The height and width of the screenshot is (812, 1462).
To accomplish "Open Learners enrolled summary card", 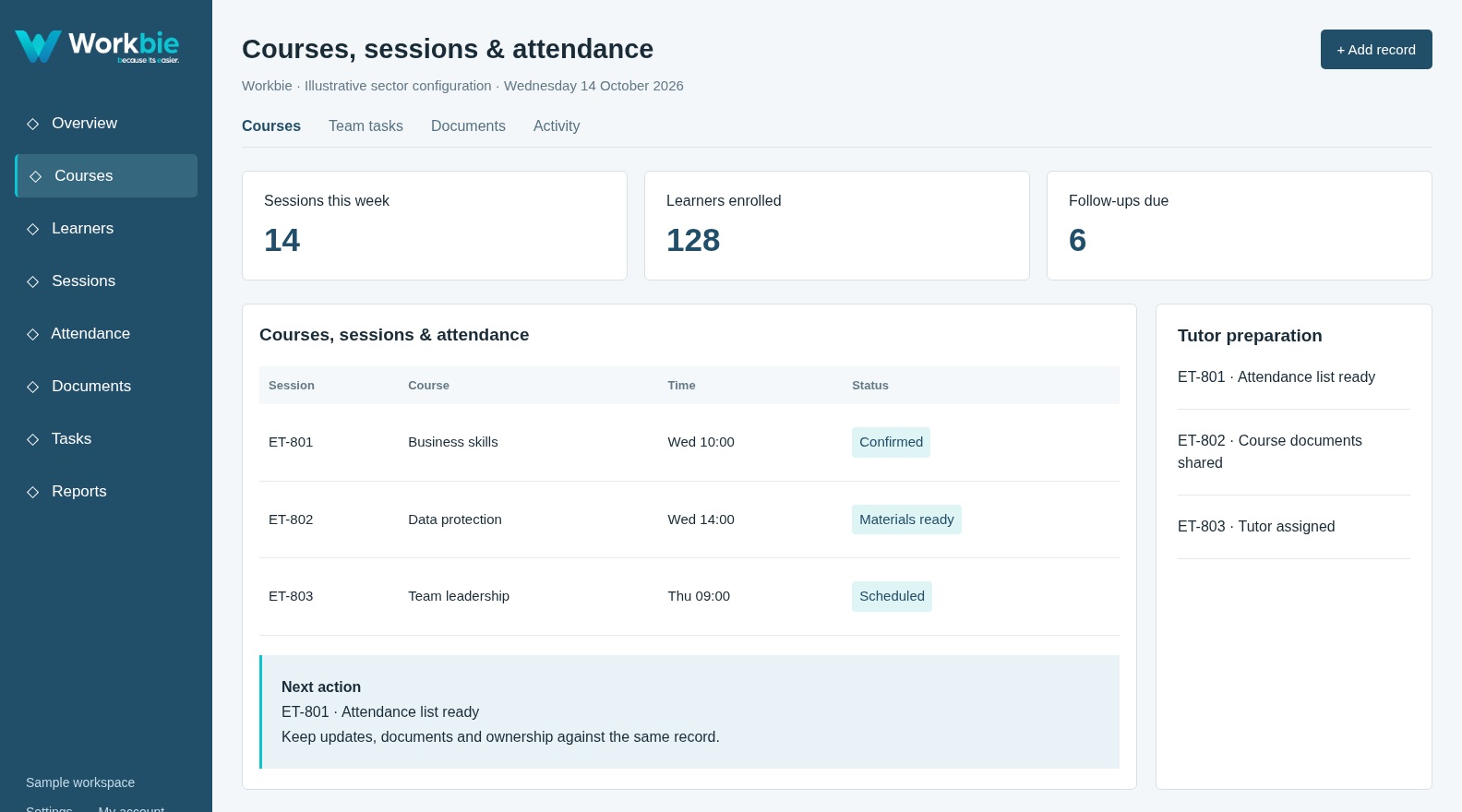I will 837,226.
